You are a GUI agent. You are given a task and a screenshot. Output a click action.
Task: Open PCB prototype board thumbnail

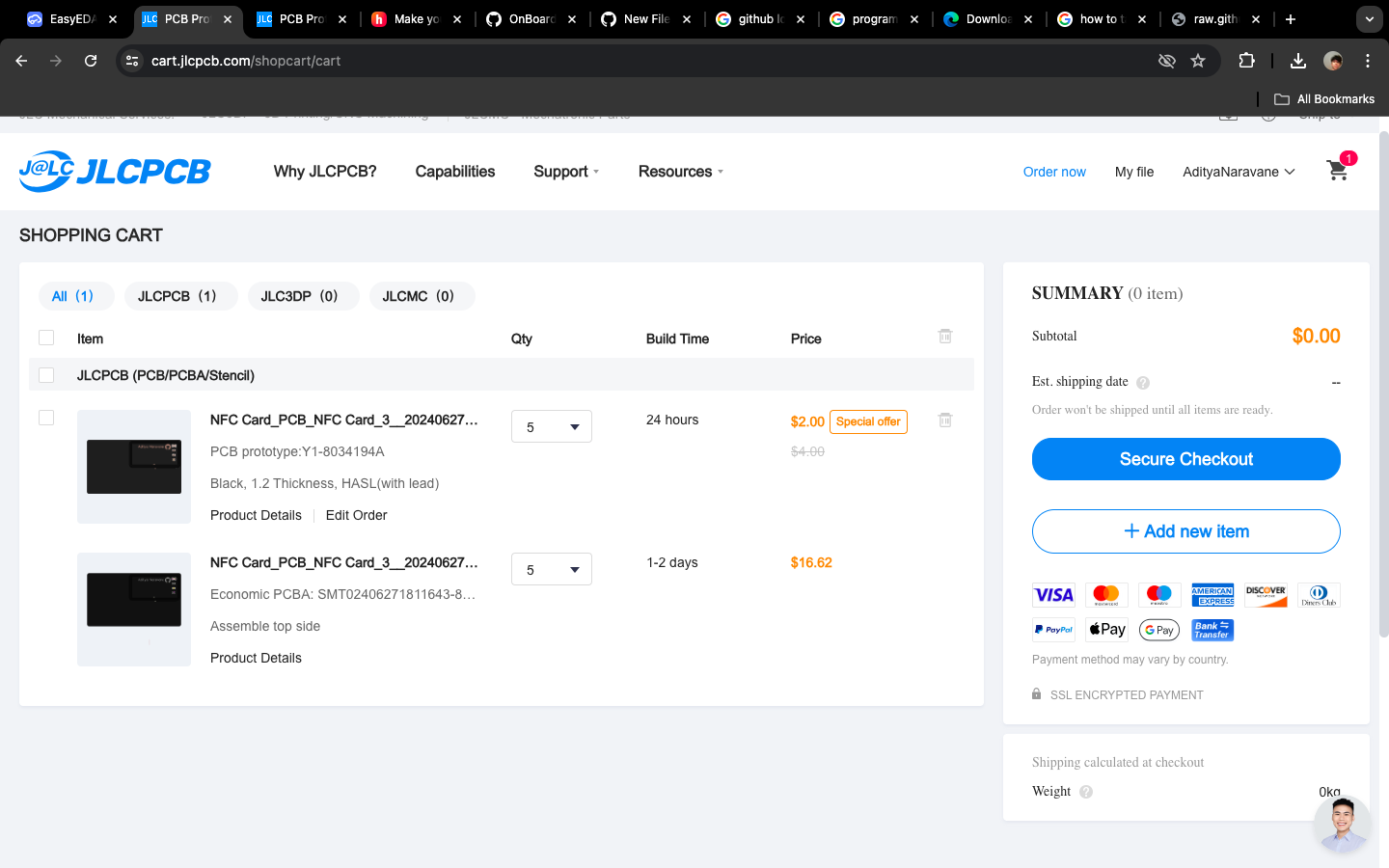134,467
